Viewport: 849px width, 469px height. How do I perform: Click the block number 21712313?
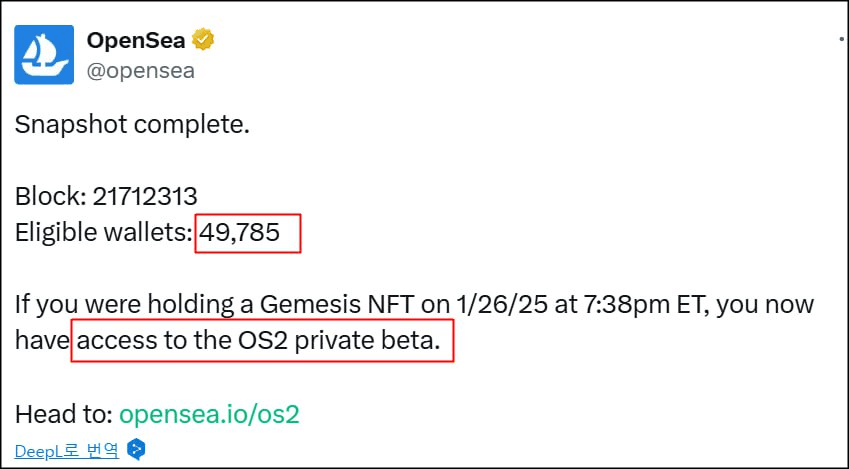(145, 196)
